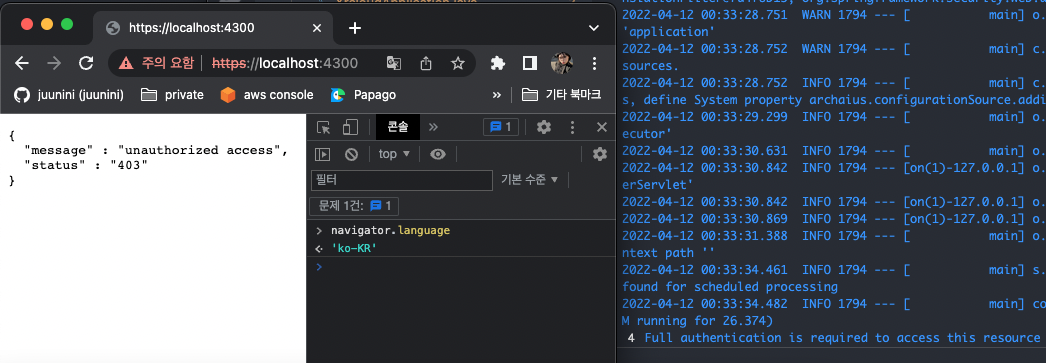Click the Full authentication is required log line
Screen dimensions: 1046x363
pos(841,338)
